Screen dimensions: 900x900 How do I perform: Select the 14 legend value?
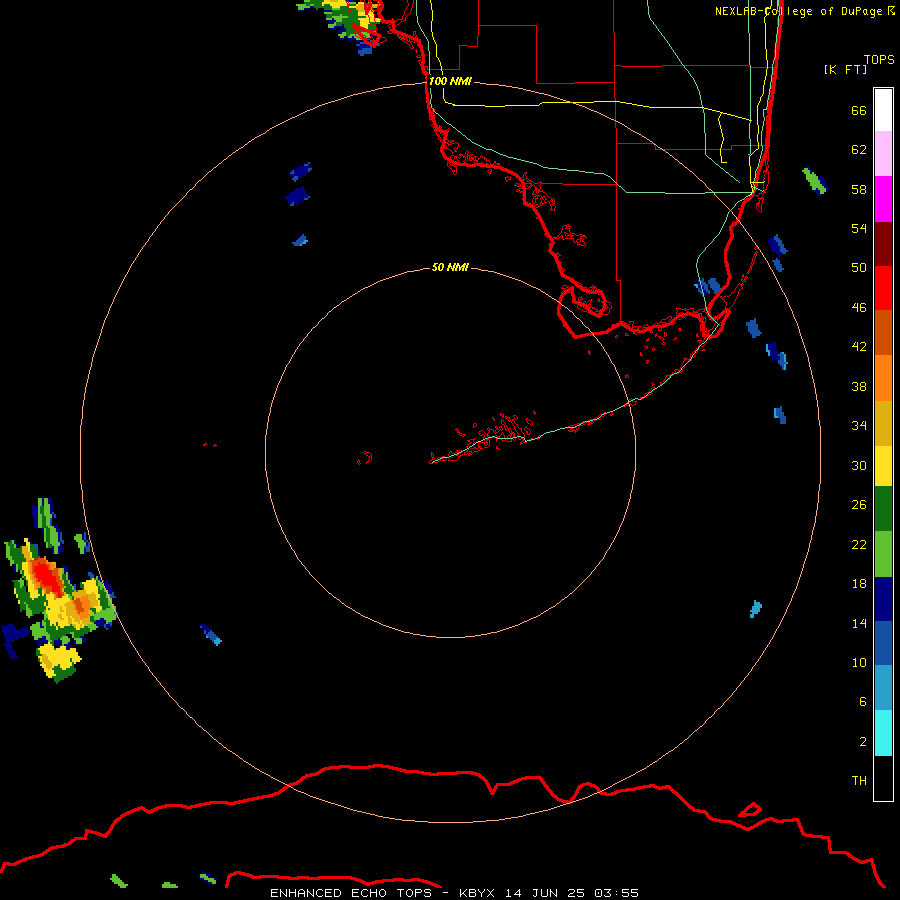point(859,624)
